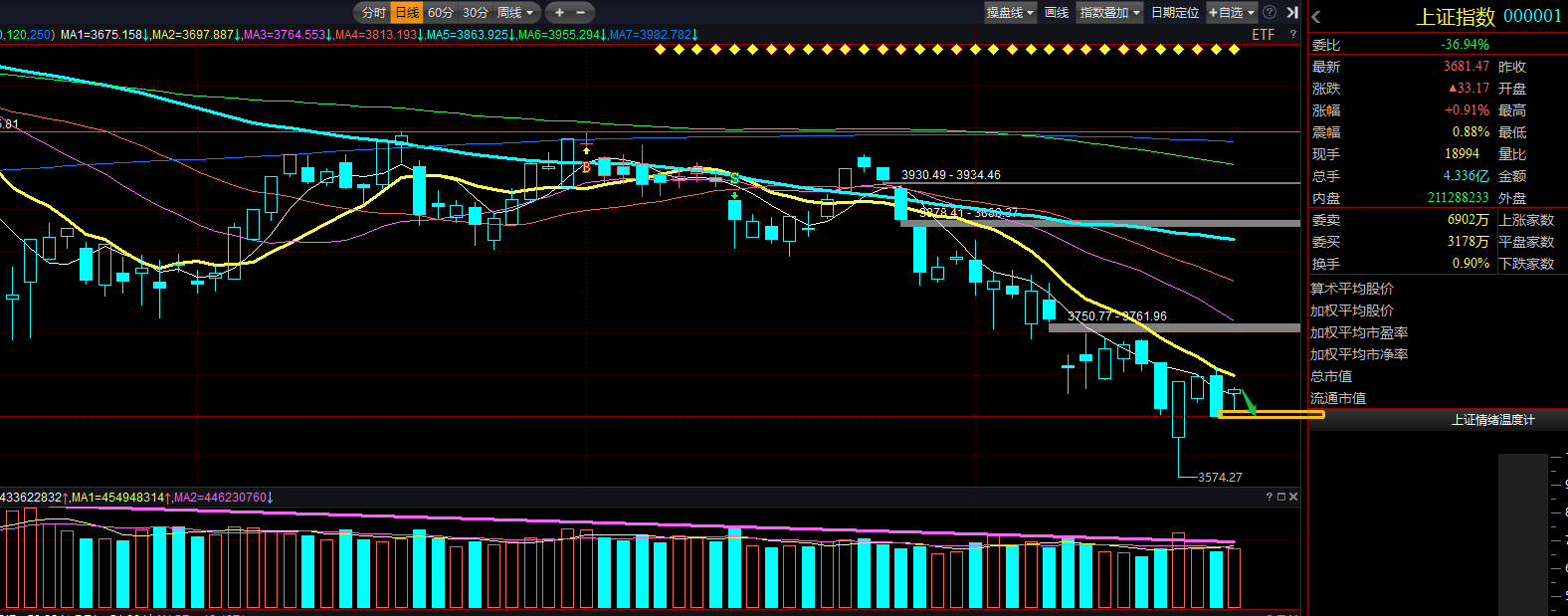Maximize the volume indicator panel
The image size is (1568, 616).
pyautogui.click(x=1281, y=497)
